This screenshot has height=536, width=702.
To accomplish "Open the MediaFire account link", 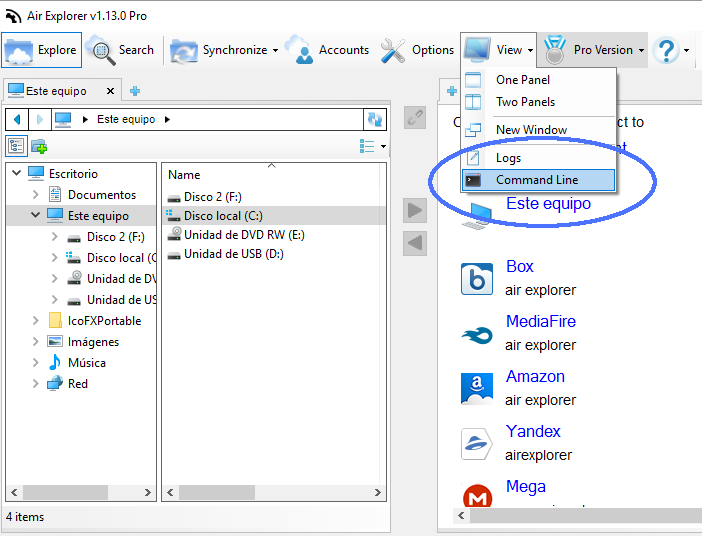I will pyautogui.click(x=540, y=322).
